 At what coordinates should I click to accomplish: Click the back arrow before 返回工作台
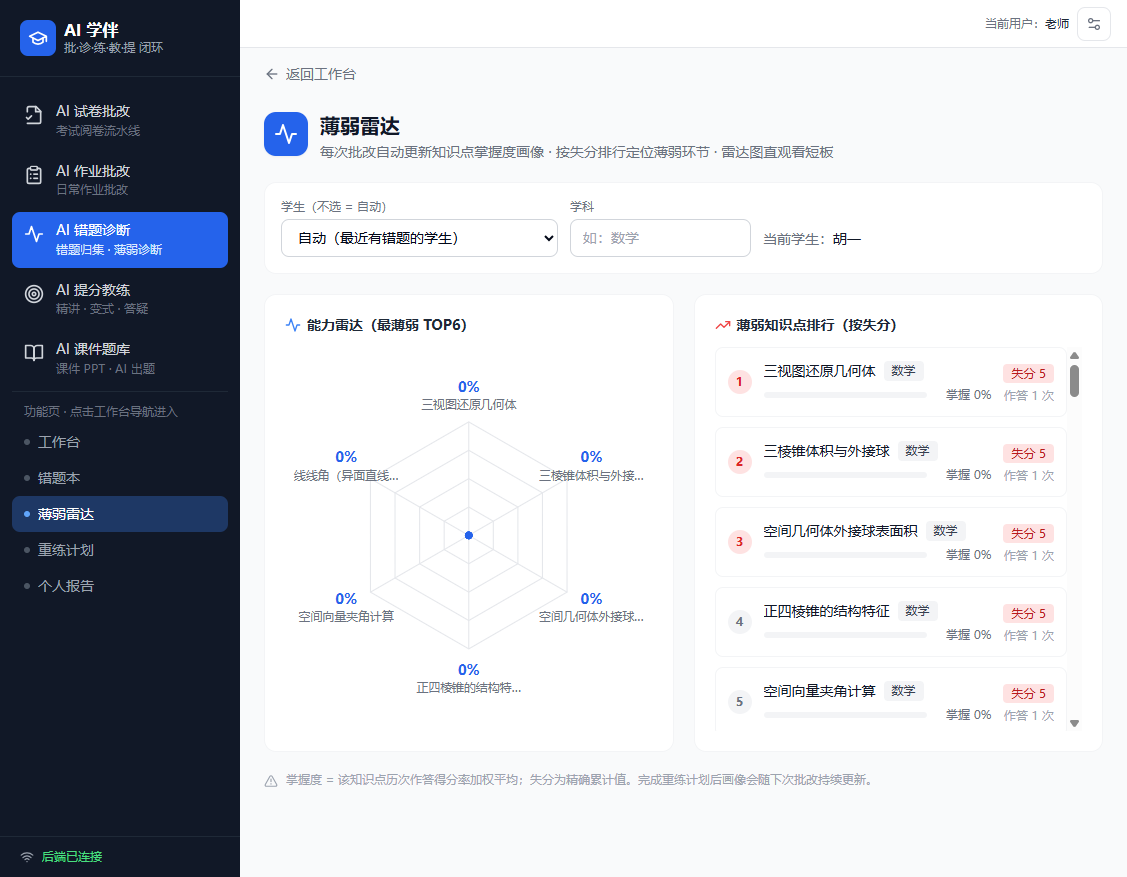[x=271, y=74]
